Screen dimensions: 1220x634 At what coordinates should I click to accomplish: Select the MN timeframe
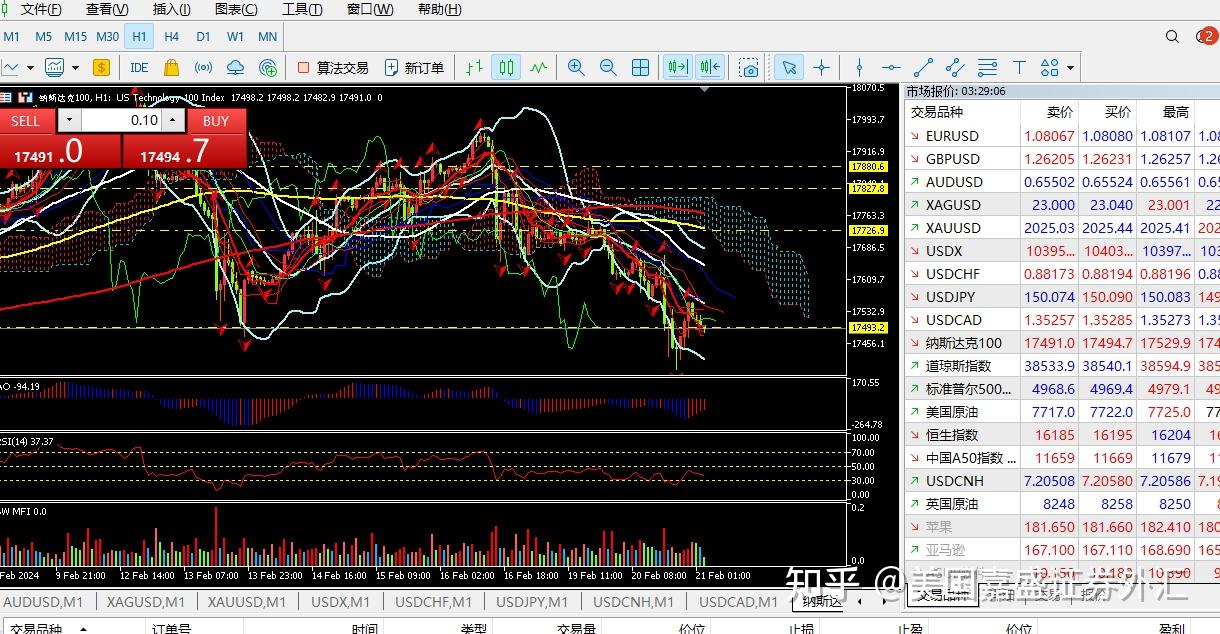pyautogui.click(x=267, y=37)
